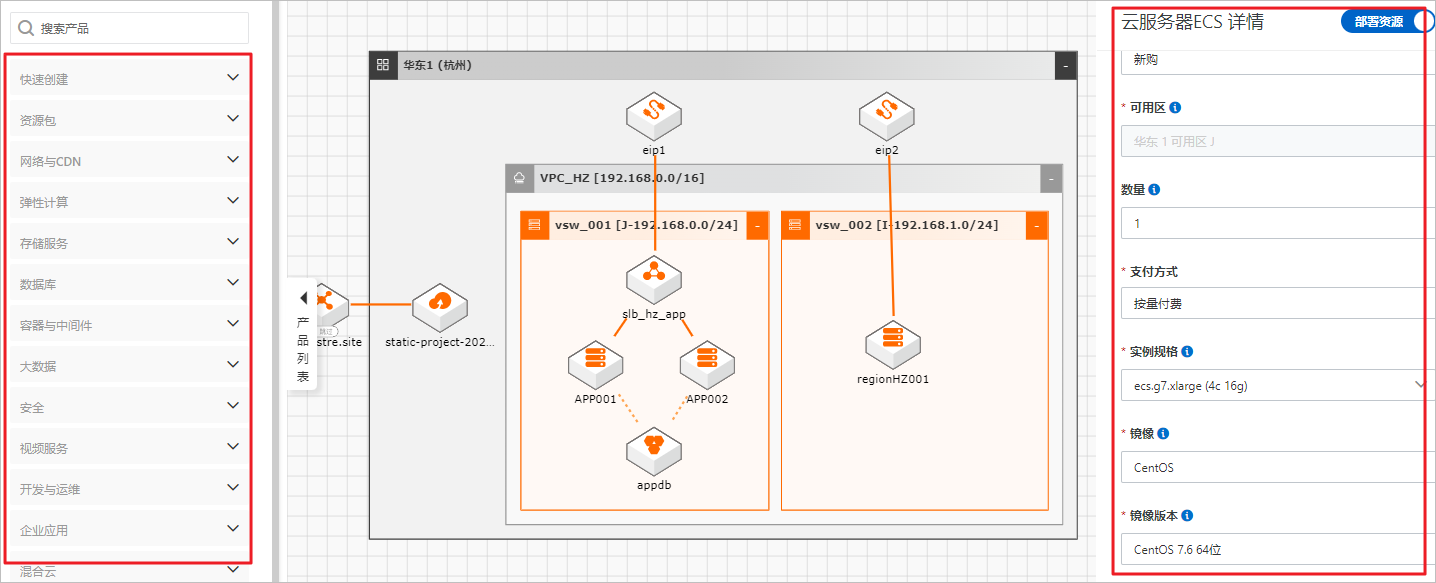This screenshot has height=583, width=1436.
Task: Select the slb_hz_app load balancer icon
Action: [654, 280]
